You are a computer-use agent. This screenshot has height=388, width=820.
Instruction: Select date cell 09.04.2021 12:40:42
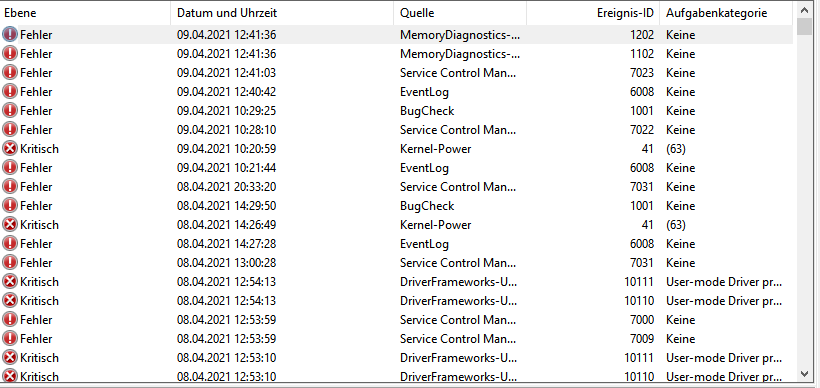tap(226, 92)
